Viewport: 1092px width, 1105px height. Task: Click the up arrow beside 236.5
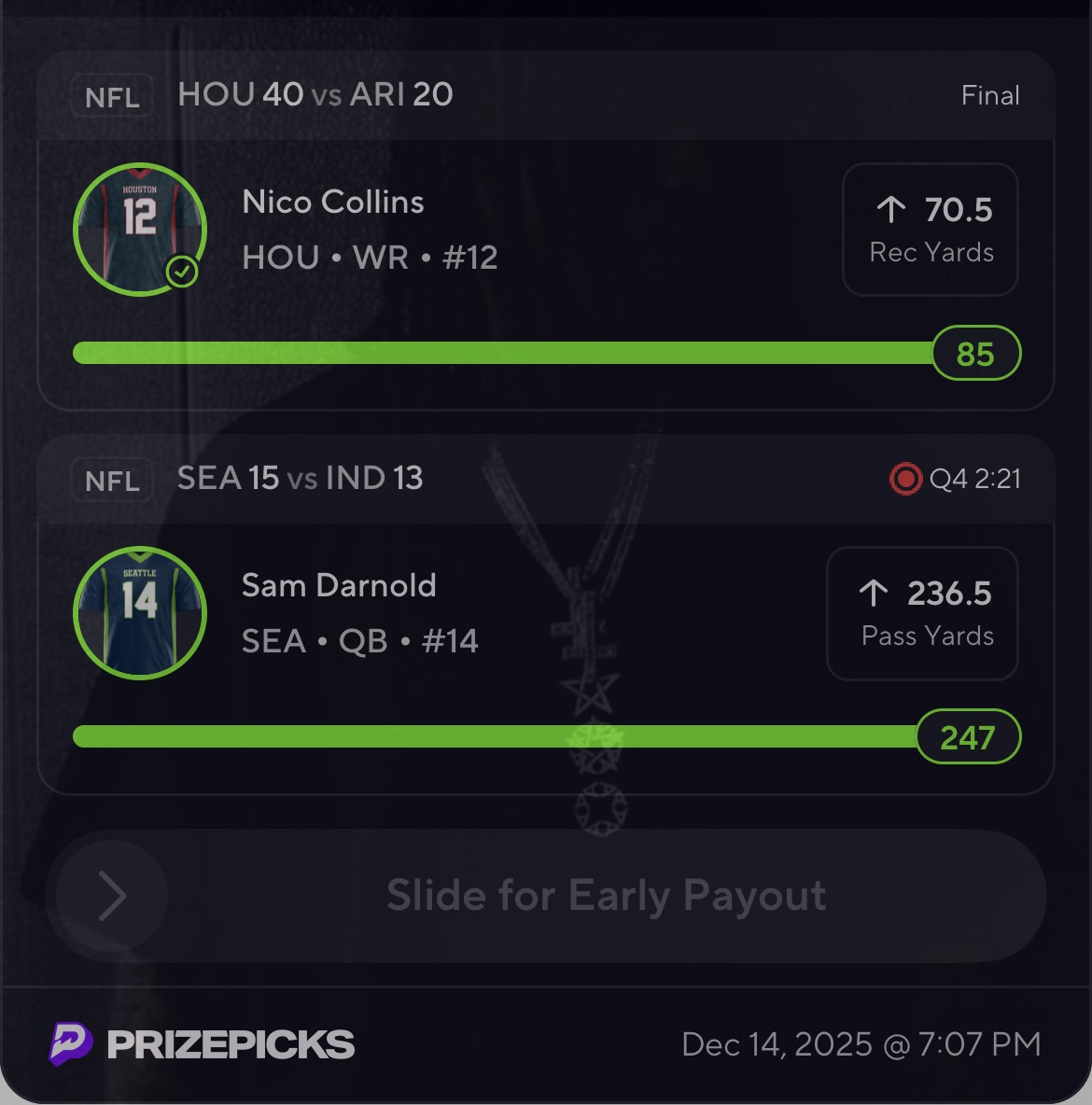[x=874, y=593]
